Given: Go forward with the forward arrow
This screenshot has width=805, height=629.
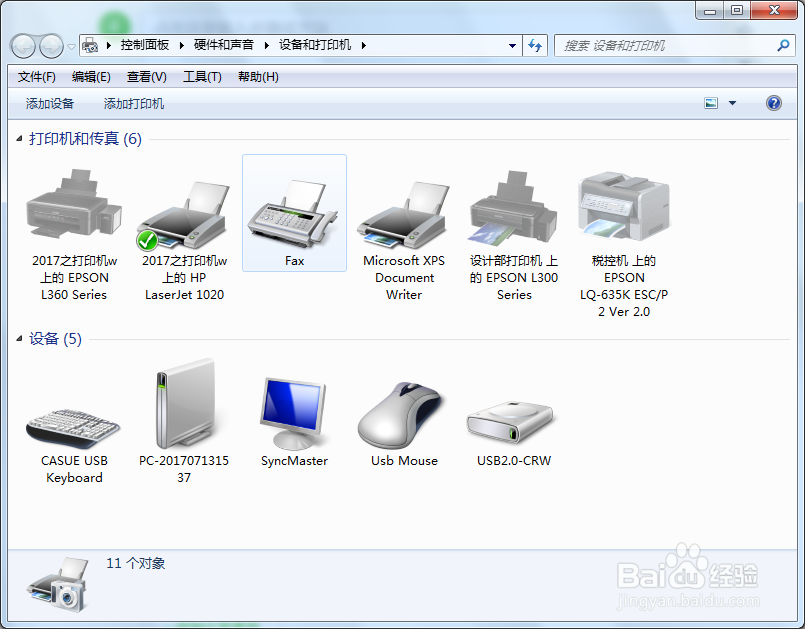Looking at the screenshot, I should click(x=51, y=46).
